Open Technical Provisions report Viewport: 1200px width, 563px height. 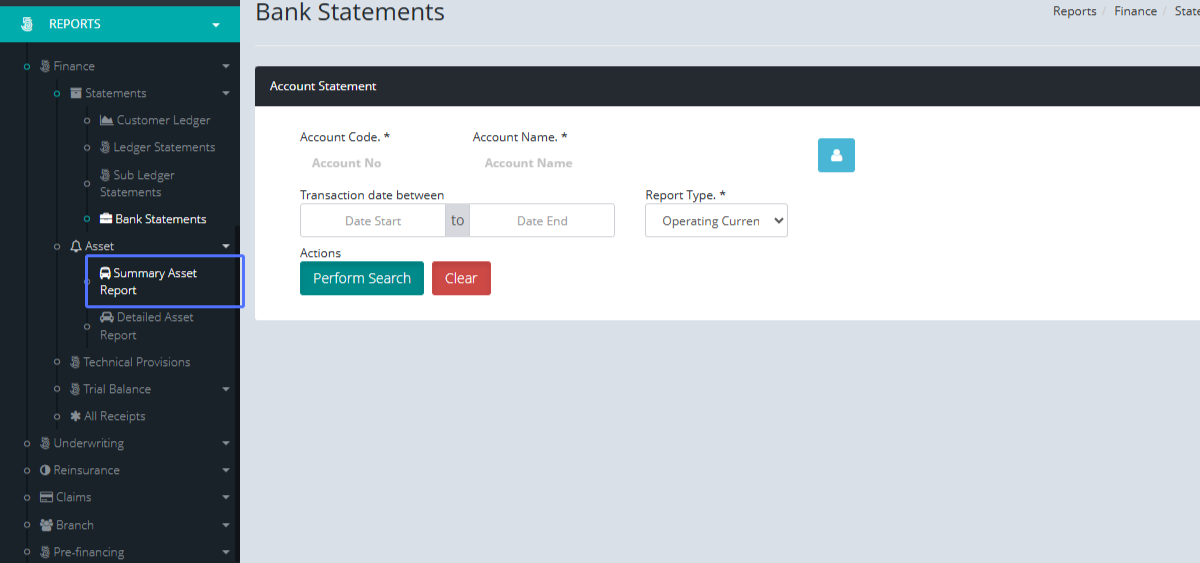point(136,362)
